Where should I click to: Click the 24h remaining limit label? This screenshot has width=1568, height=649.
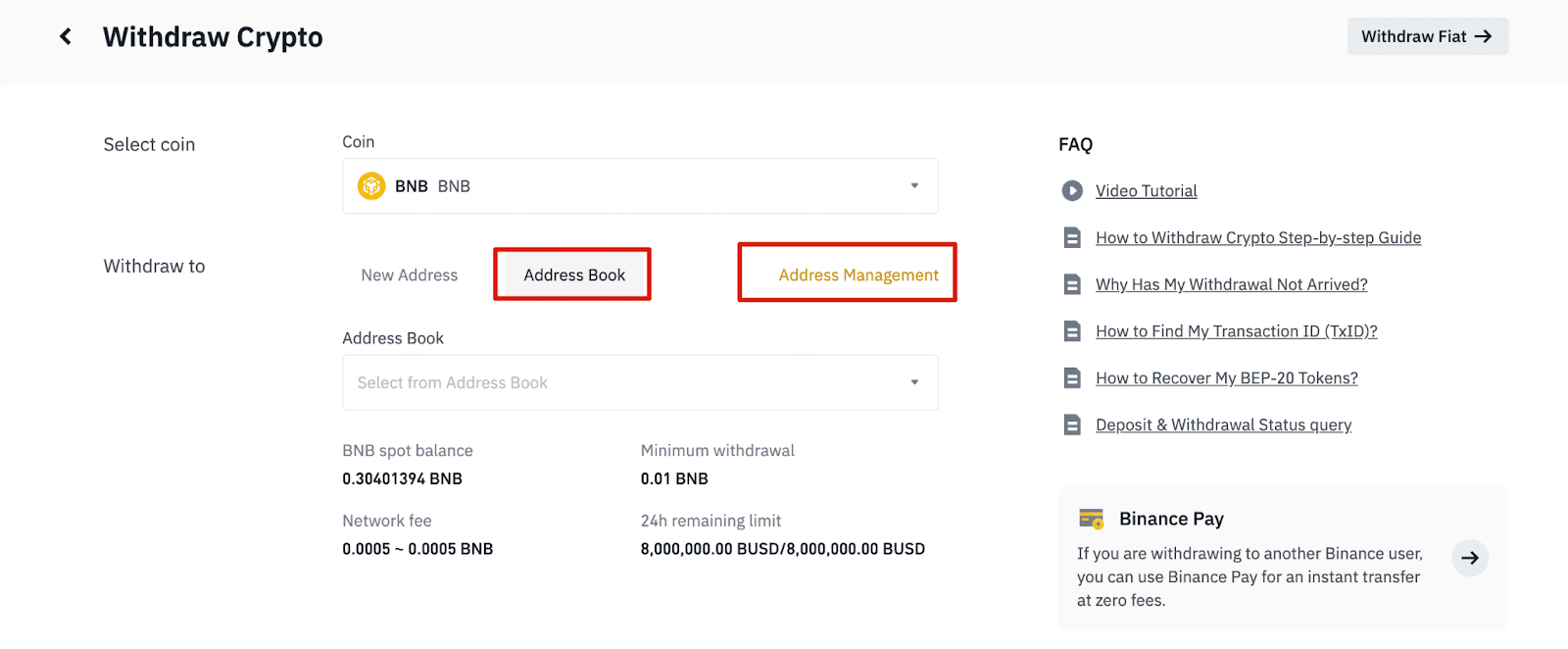(711, 522)
